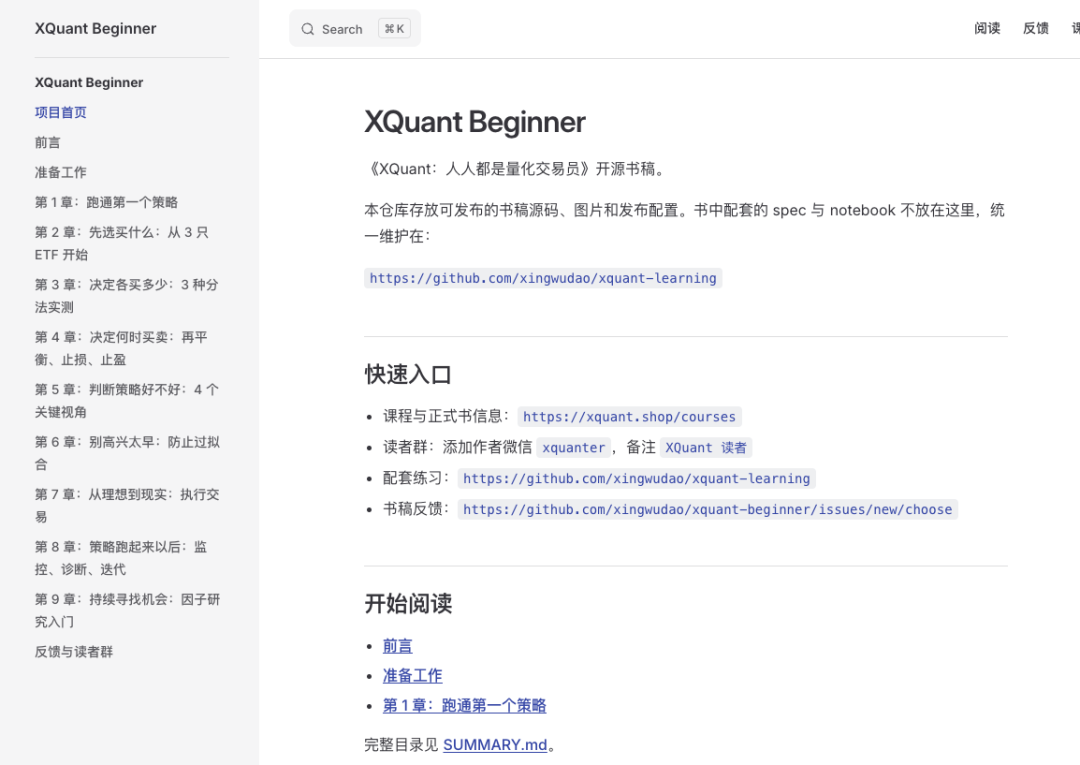Click the 准备工作 link under 开始阅读
The height and width of the screenshot is (765, 1080).
pyautogui.click(x=413, y=675)
